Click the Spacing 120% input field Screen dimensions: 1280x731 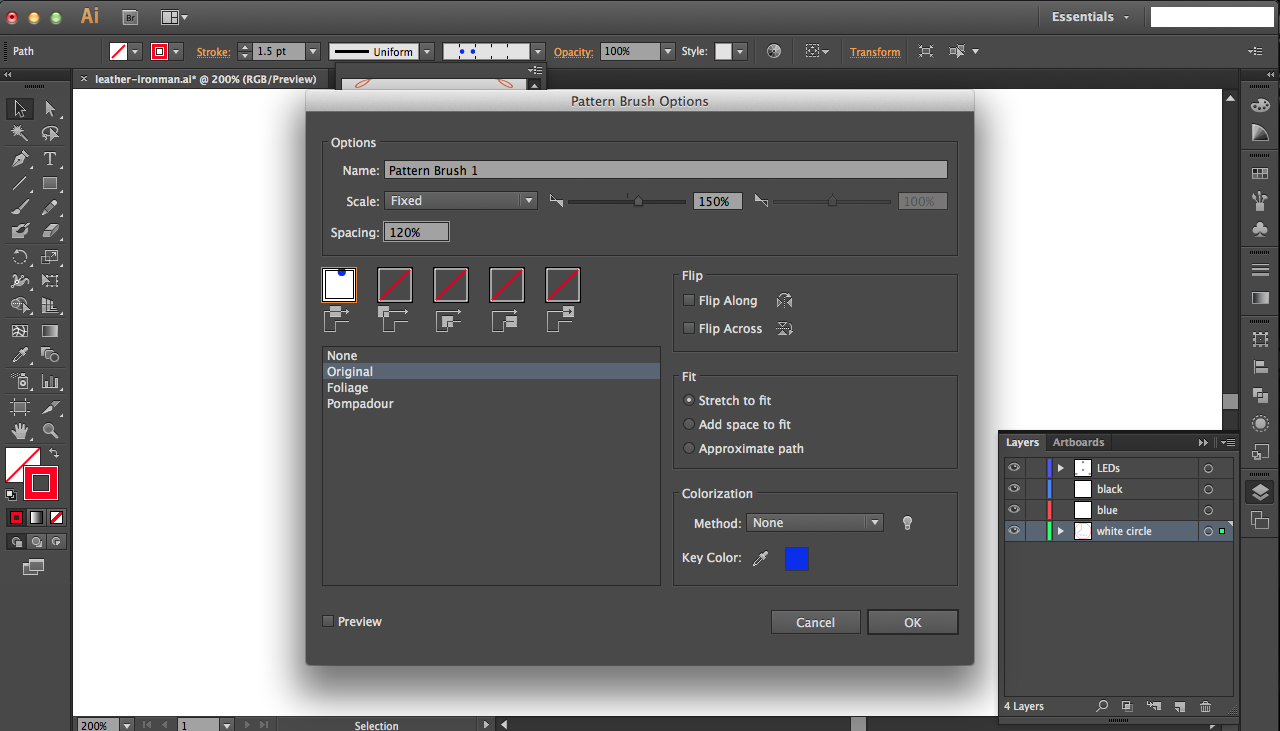coord(417,232)
